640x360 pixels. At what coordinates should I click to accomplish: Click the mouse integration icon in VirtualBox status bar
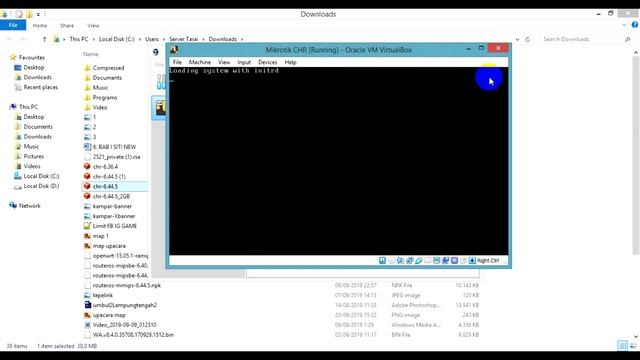point(463,260)
